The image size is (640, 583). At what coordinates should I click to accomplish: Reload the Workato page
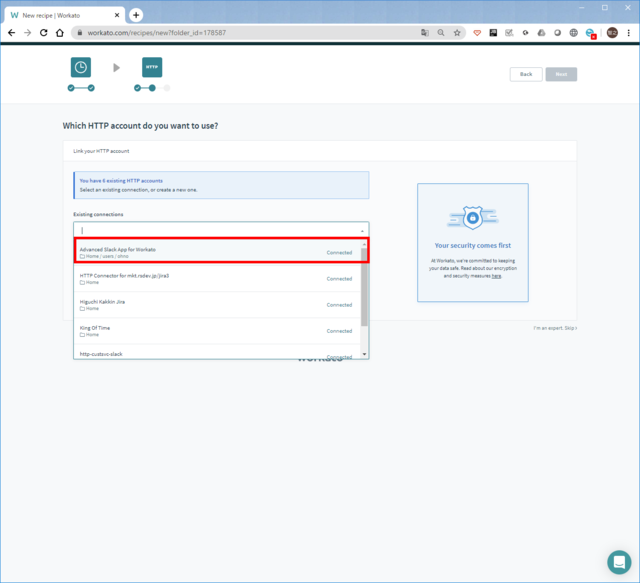[44, 33]
